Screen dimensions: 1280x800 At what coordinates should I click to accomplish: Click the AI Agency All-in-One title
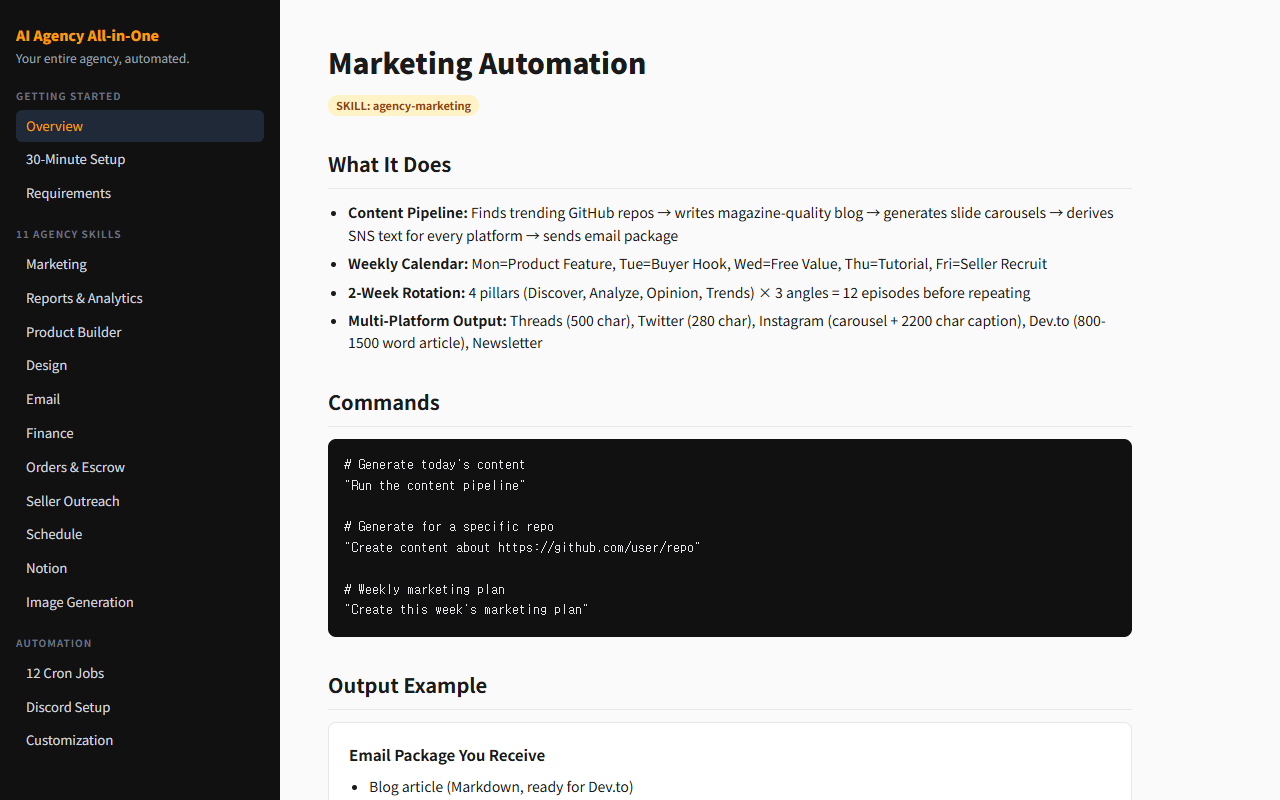pyautogui.click(x=87, y=36)
